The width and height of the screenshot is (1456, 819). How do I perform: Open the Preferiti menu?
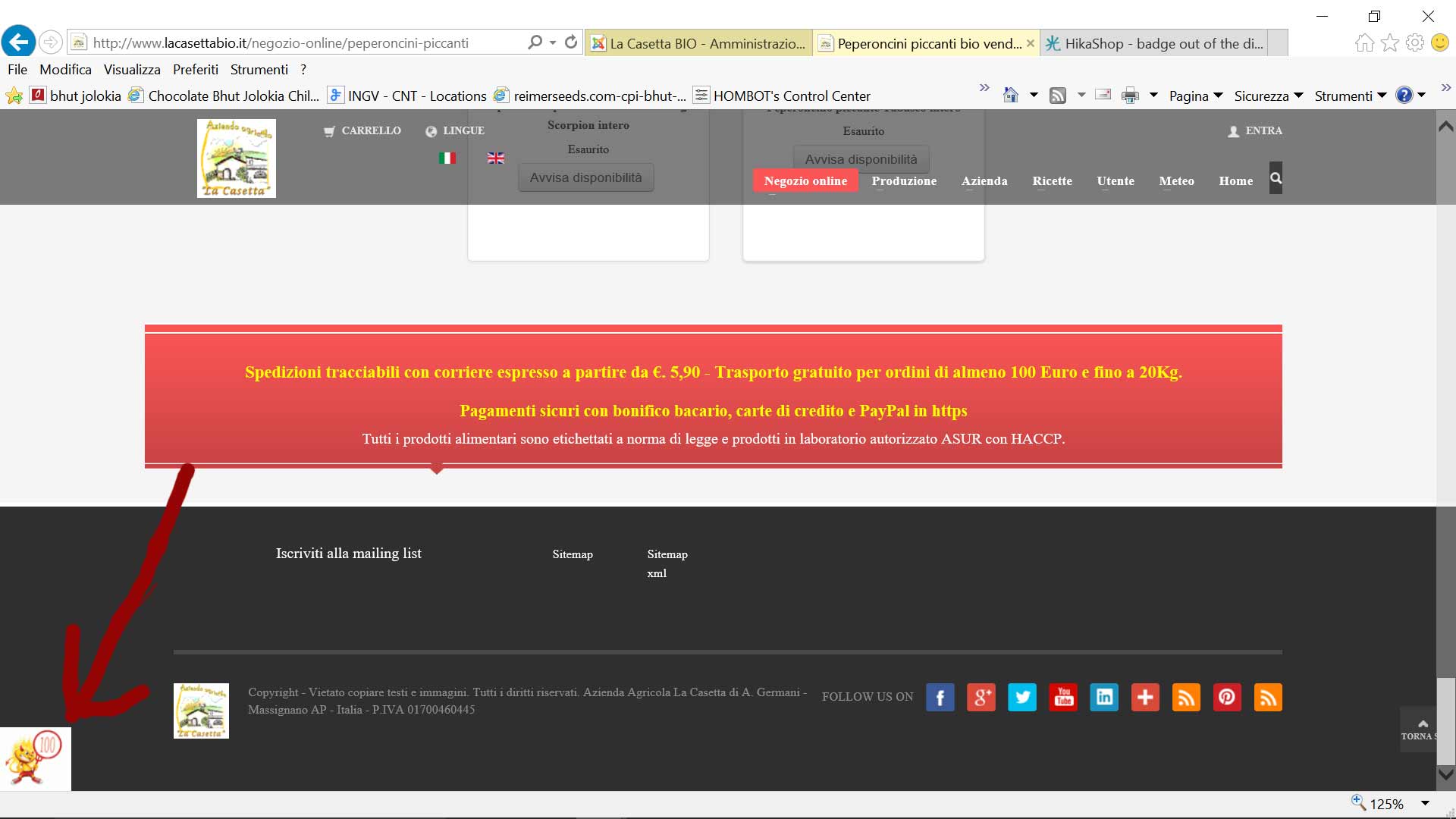pyautogui.click(x=195, y=69)
